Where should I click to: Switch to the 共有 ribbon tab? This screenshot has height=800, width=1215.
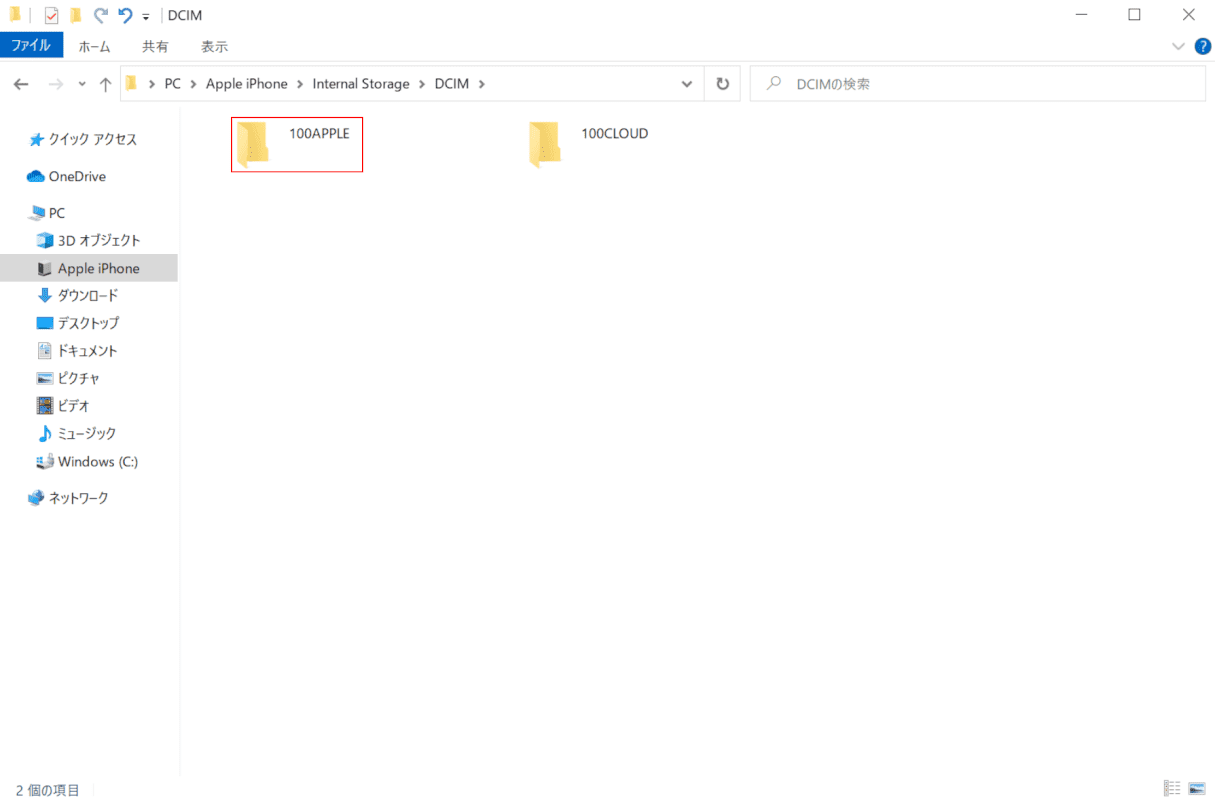[155, 46]
